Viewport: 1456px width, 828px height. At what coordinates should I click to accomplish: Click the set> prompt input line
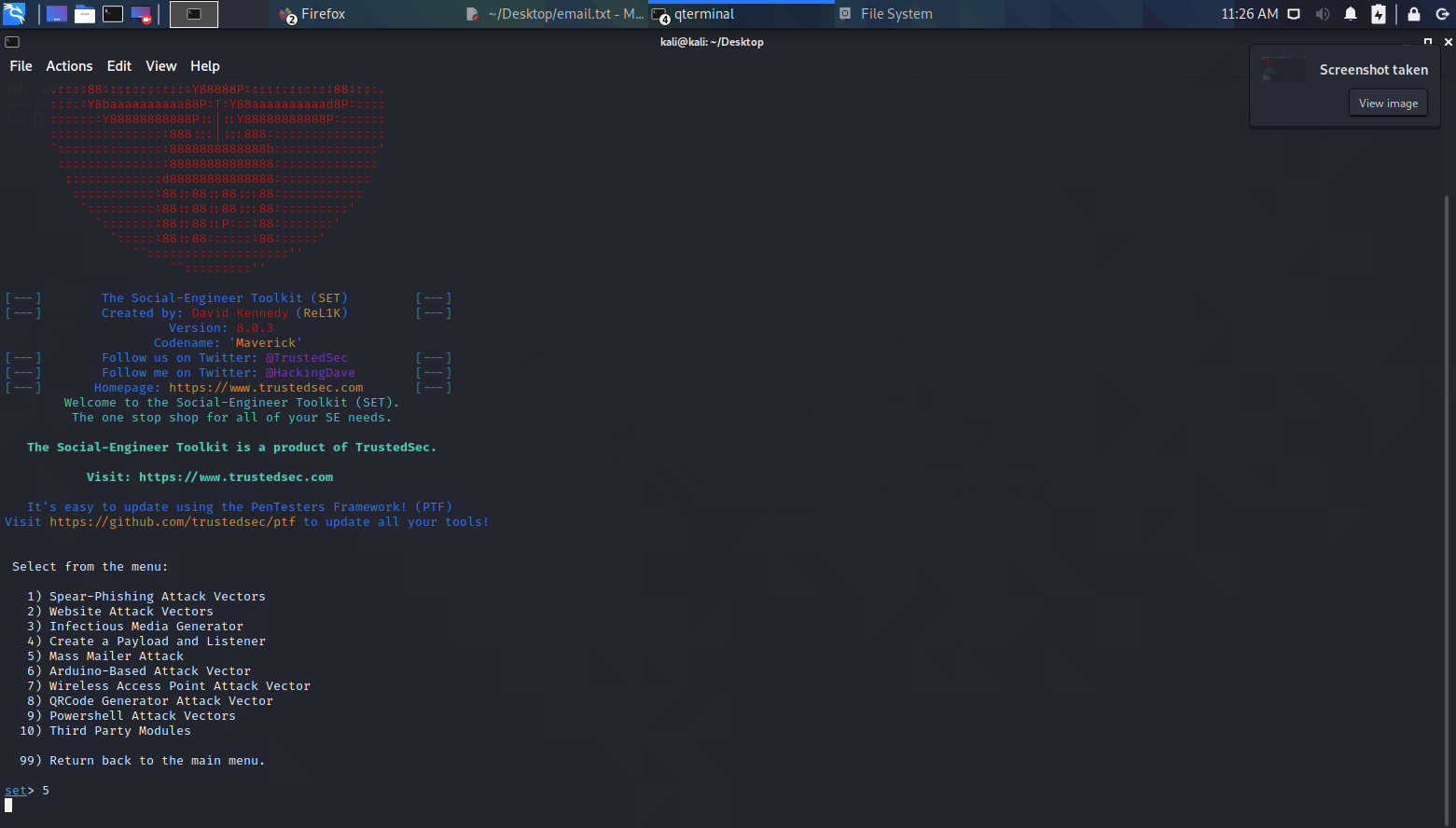[x=27, y=791]
